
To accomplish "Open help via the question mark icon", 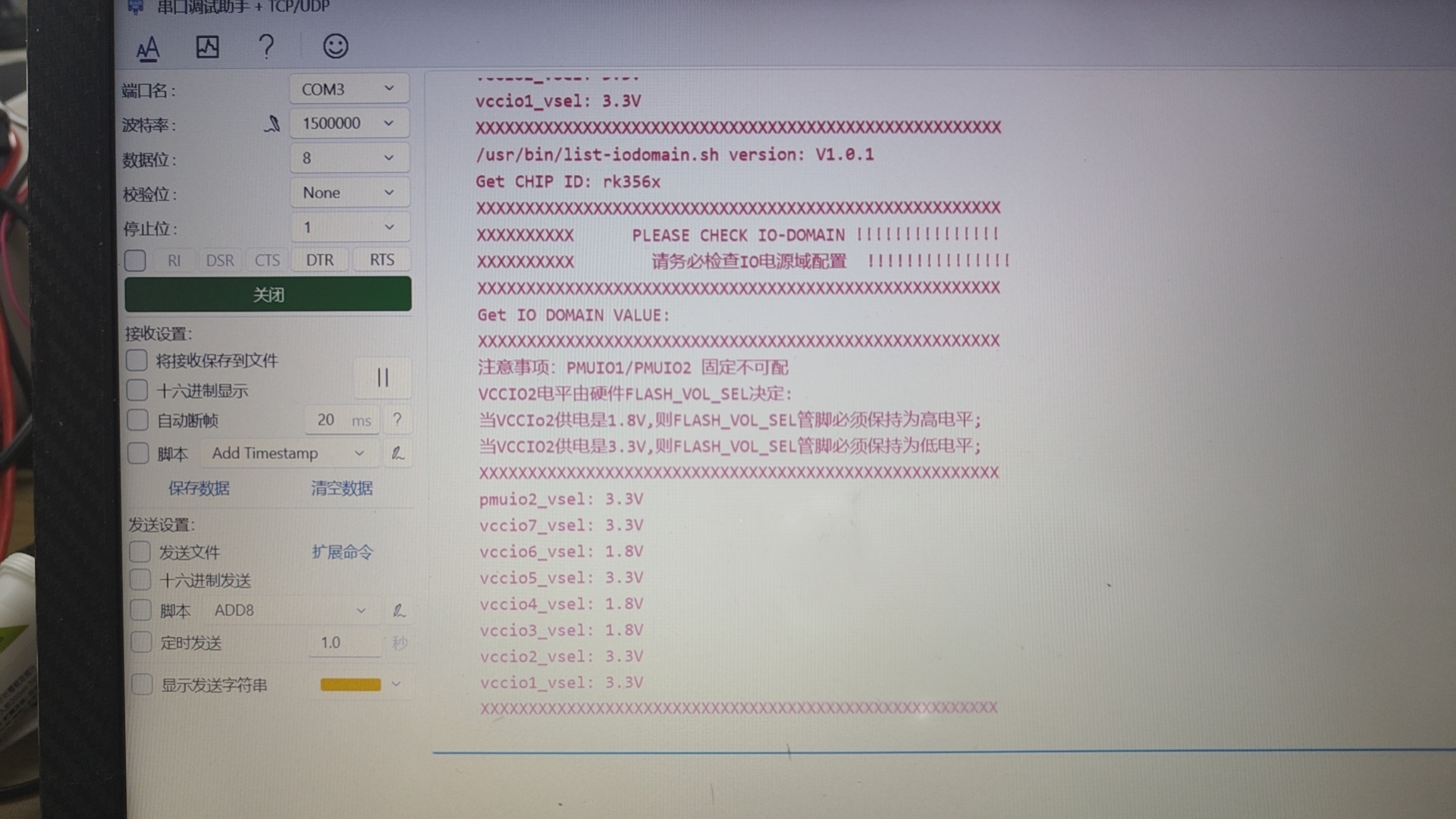I will [x=266, y=47].
